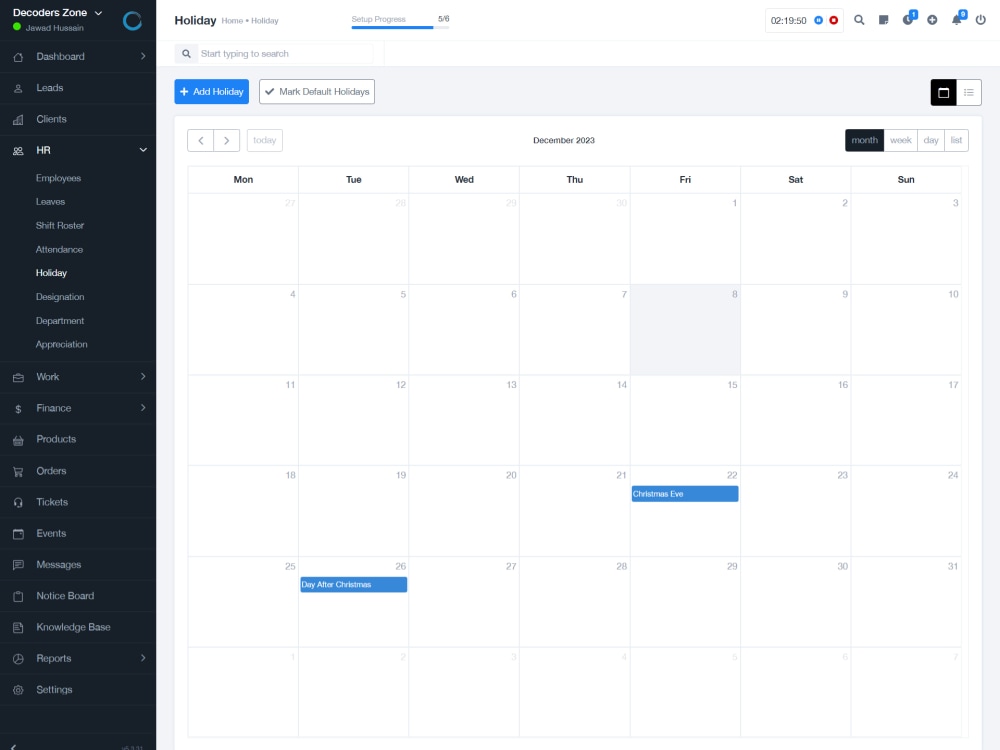Click the Knowledge Base document icon

(x=18, y=628)
